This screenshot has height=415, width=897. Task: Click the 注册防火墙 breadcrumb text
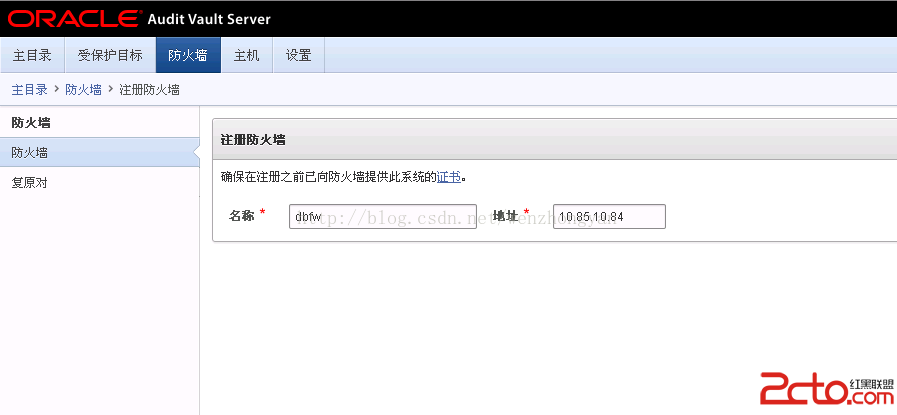click(149, 90)
